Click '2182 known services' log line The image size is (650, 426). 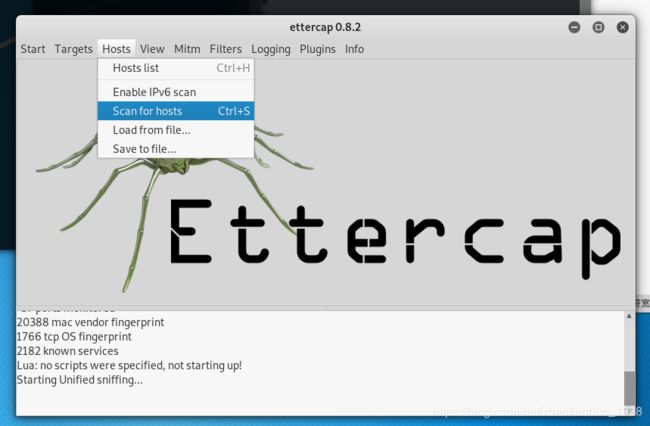pos(68,351)
